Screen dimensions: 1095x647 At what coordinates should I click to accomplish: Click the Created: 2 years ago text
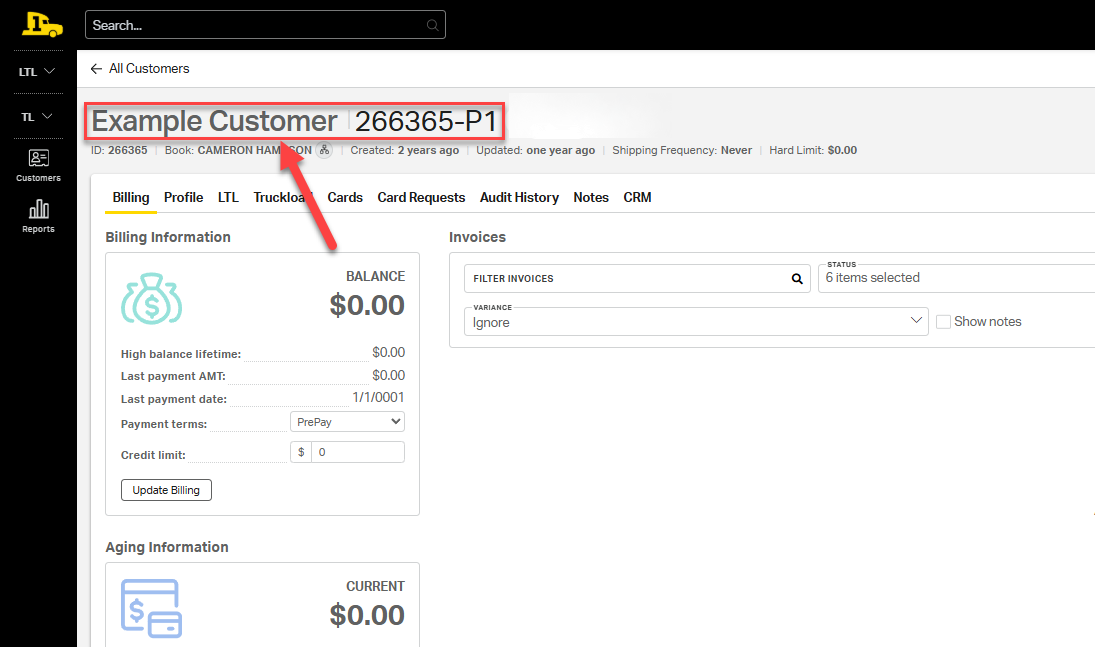pyautogui.click(x=404, y=150)
